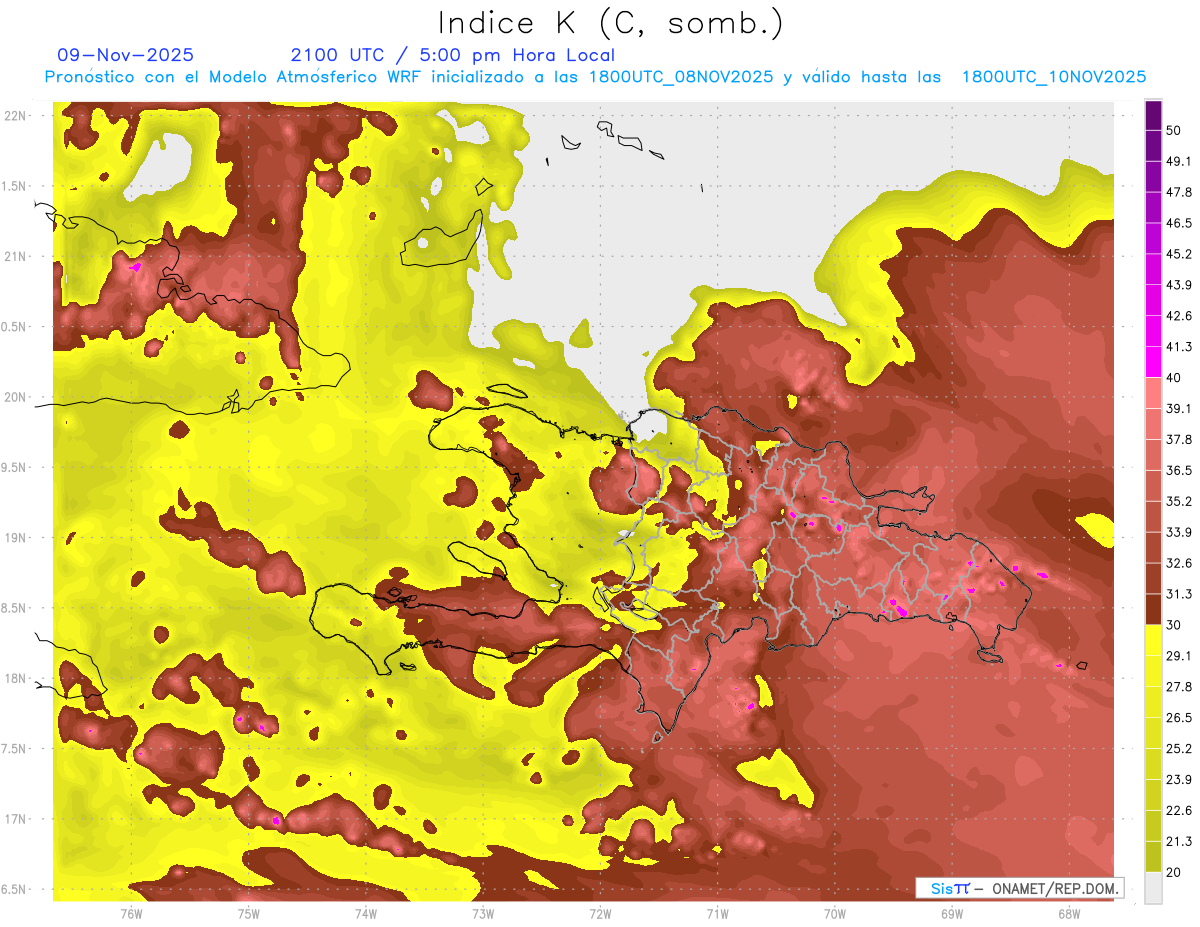The height and width of the screenshot is (927, 1200).
Task: Click the '43.9' colorbar value
Action: [x=1179, y=285]
